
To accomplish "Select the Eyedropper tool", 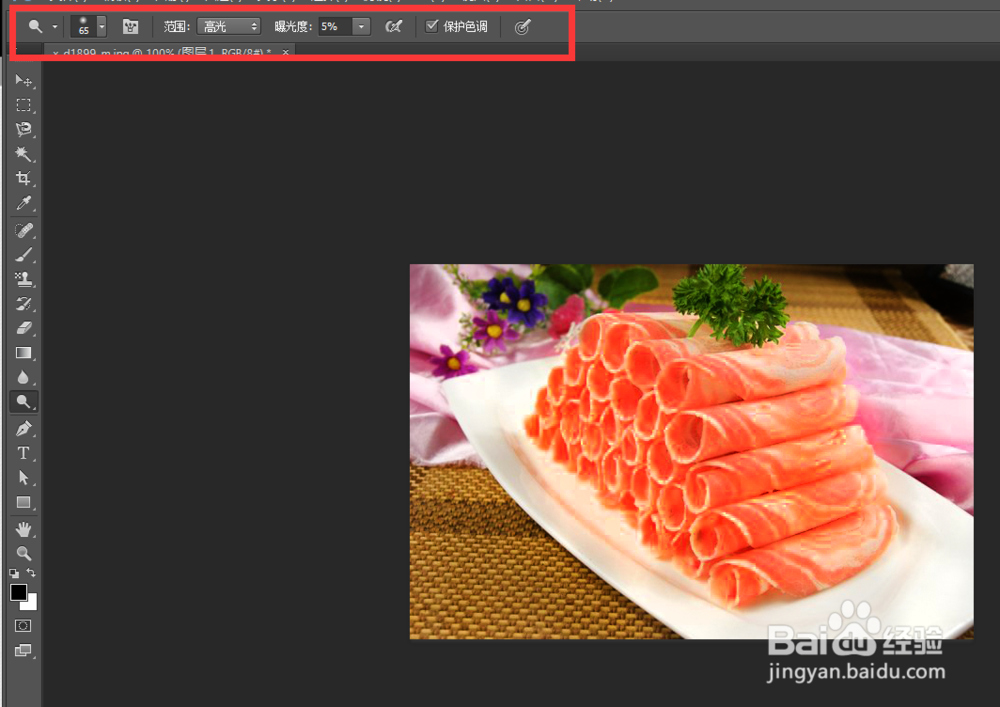I will click(x=24, y=203).
